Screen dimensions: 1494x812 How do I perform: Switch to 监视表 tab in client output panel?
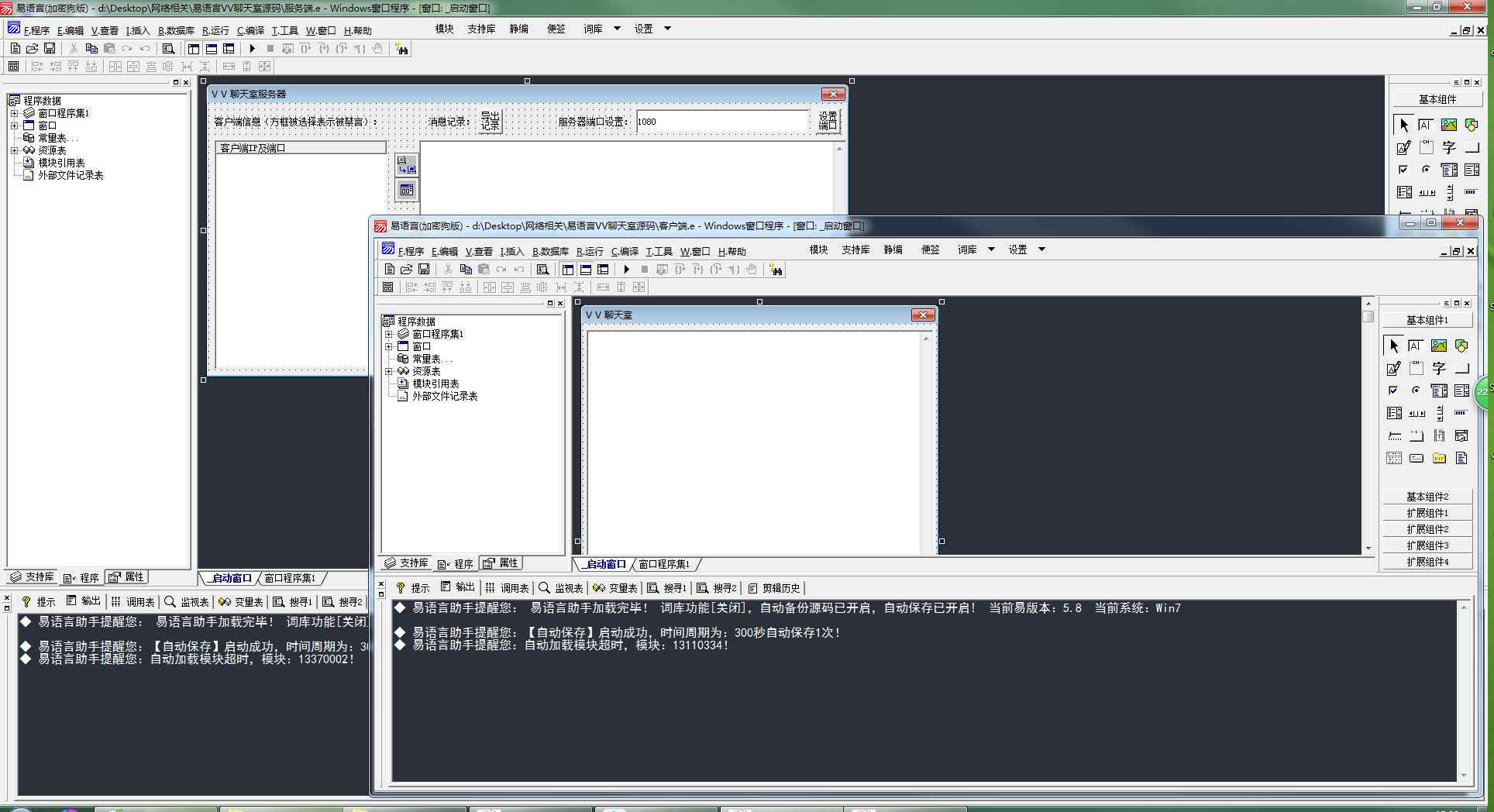[x=561, y=588]
